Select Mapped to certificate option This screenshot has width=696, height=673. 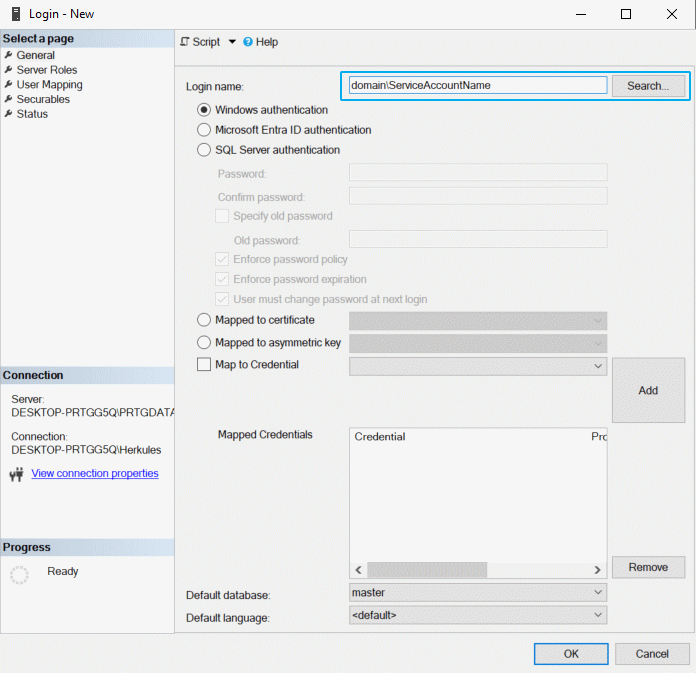pos(204,320)
